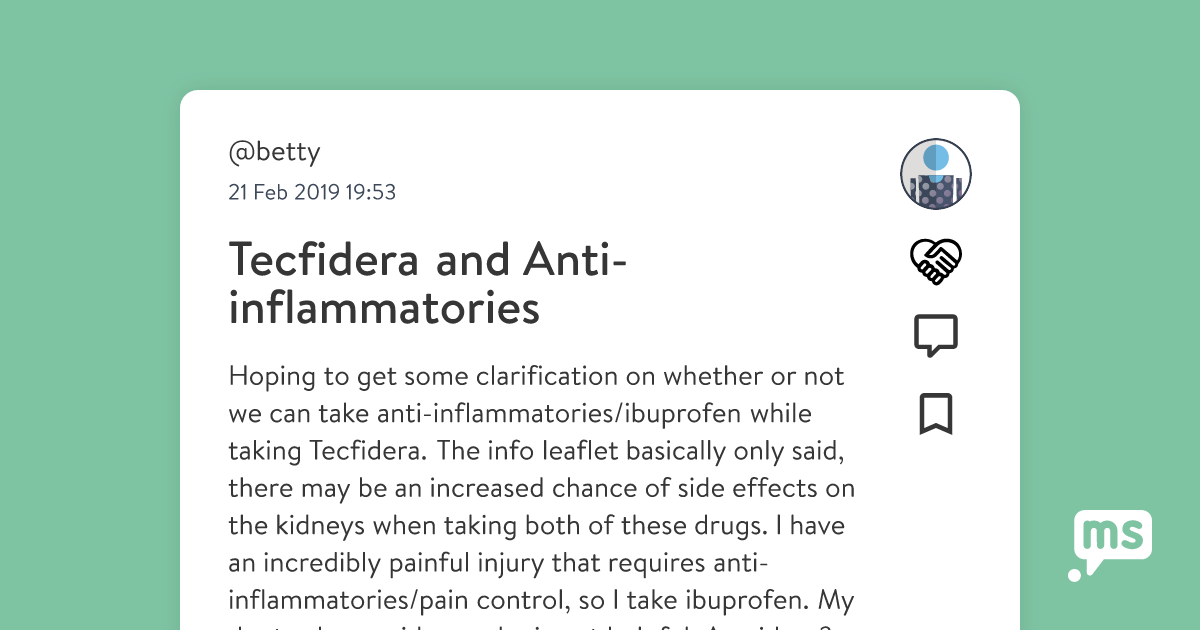Image resolution: width=1200 pixels, height=630 pixels.
Task: Open betty's profile avatar picture
Action: tap(936, 174)
